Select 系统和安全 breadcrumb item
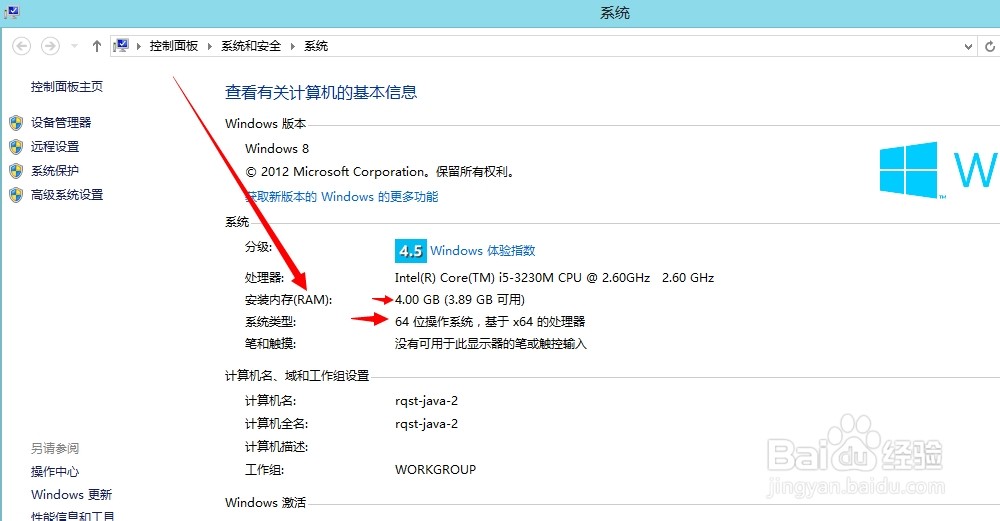 tap(251, 46)
